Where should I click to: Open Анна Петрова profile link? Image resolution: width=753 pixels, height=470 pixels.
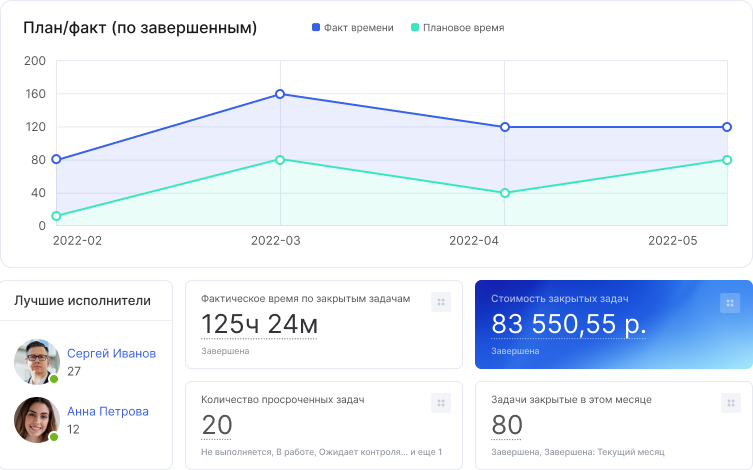pyautogui.click(x=107, y=411)
